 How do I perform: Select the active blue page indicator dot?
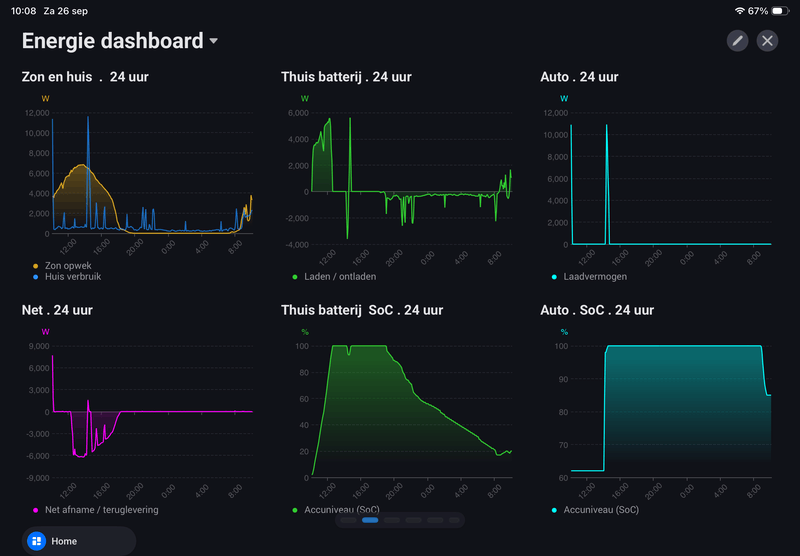(370, 520)
